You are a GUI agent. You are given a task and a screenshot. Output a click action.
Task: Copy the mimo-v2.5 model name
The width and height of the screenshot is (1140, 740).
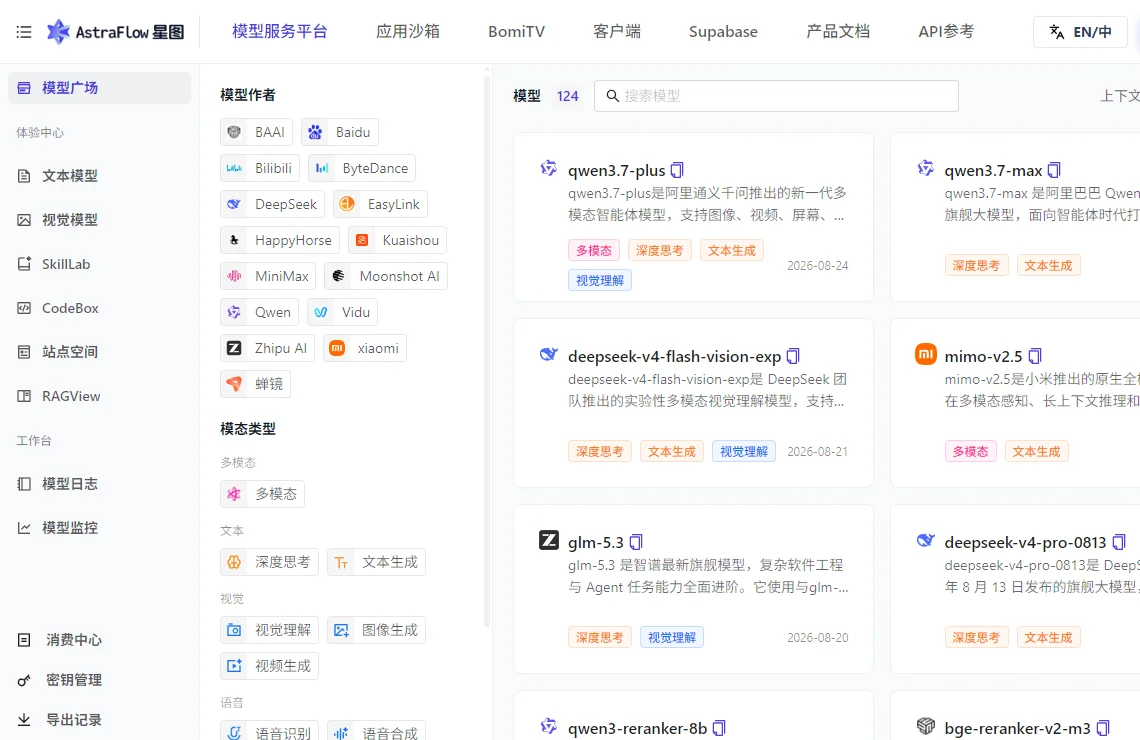[x=1035, y=356]
